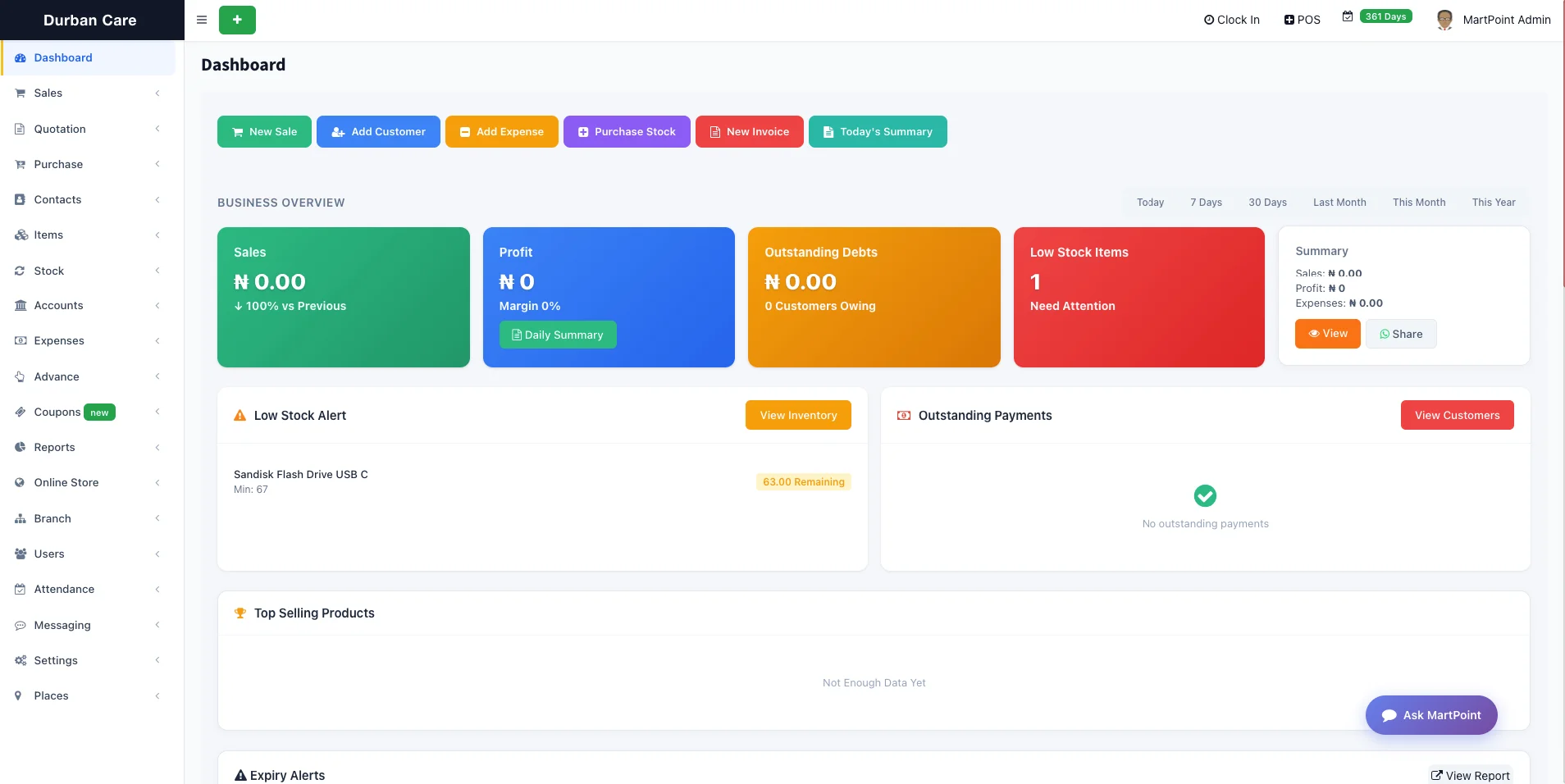This screenshot has width=1565, height=784.
Task: Click the Users group icon in sidebar
Action: [21, 554]
